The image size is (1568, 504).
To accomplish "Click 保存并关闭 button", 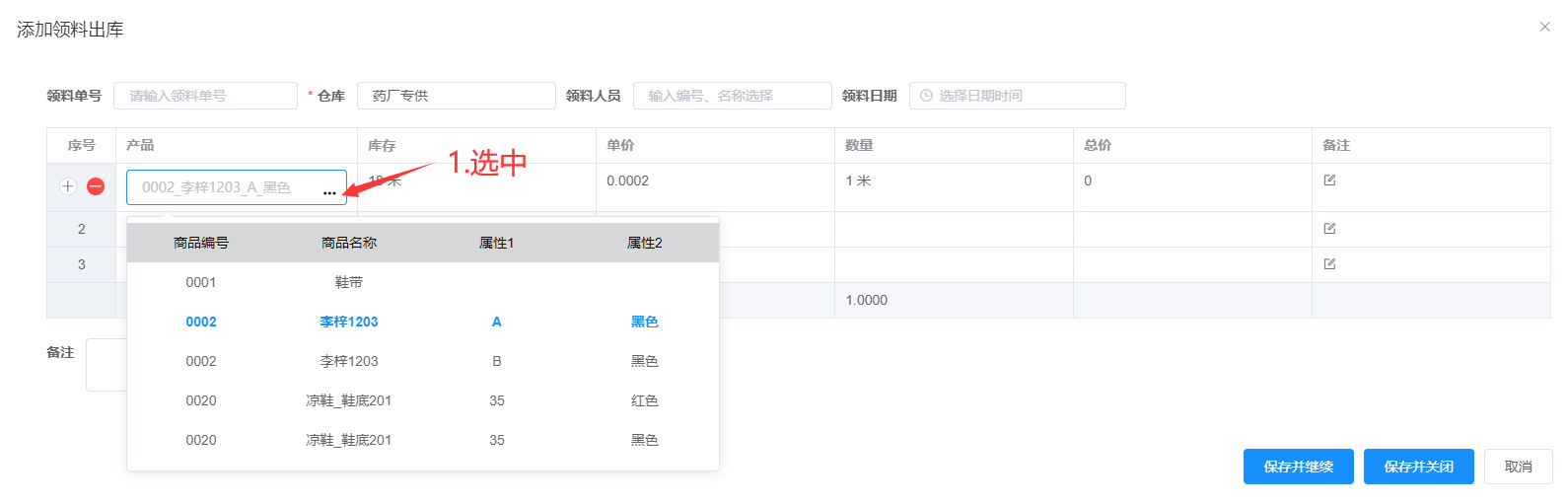I will (x=1418, y=467).
